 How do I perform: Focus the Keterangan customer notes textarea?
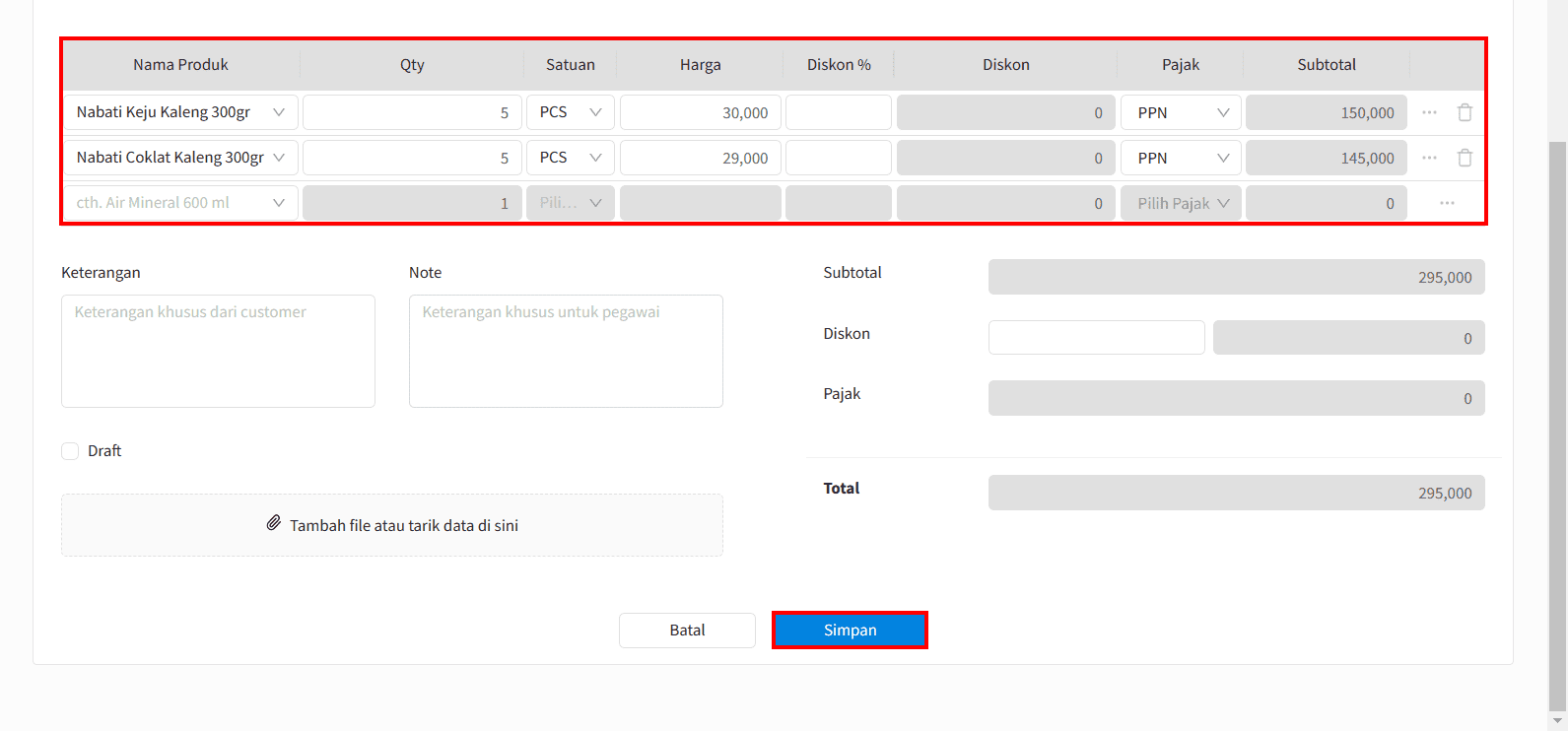218,351
